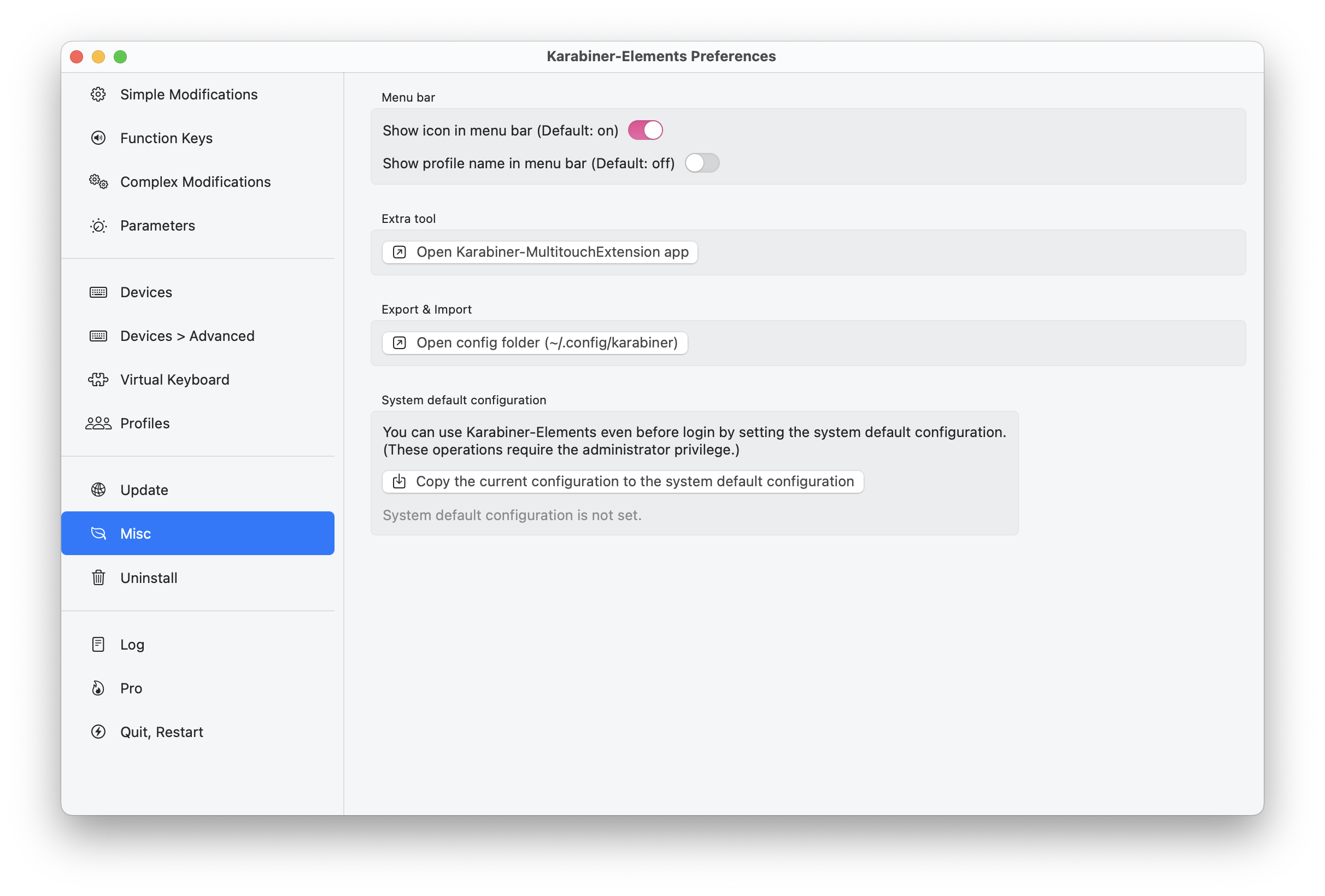Open the Karabiner-MultitouchExtension app button
This screenshot has width=1325, height=896.
pyautogui.click(x=540, y=252)
